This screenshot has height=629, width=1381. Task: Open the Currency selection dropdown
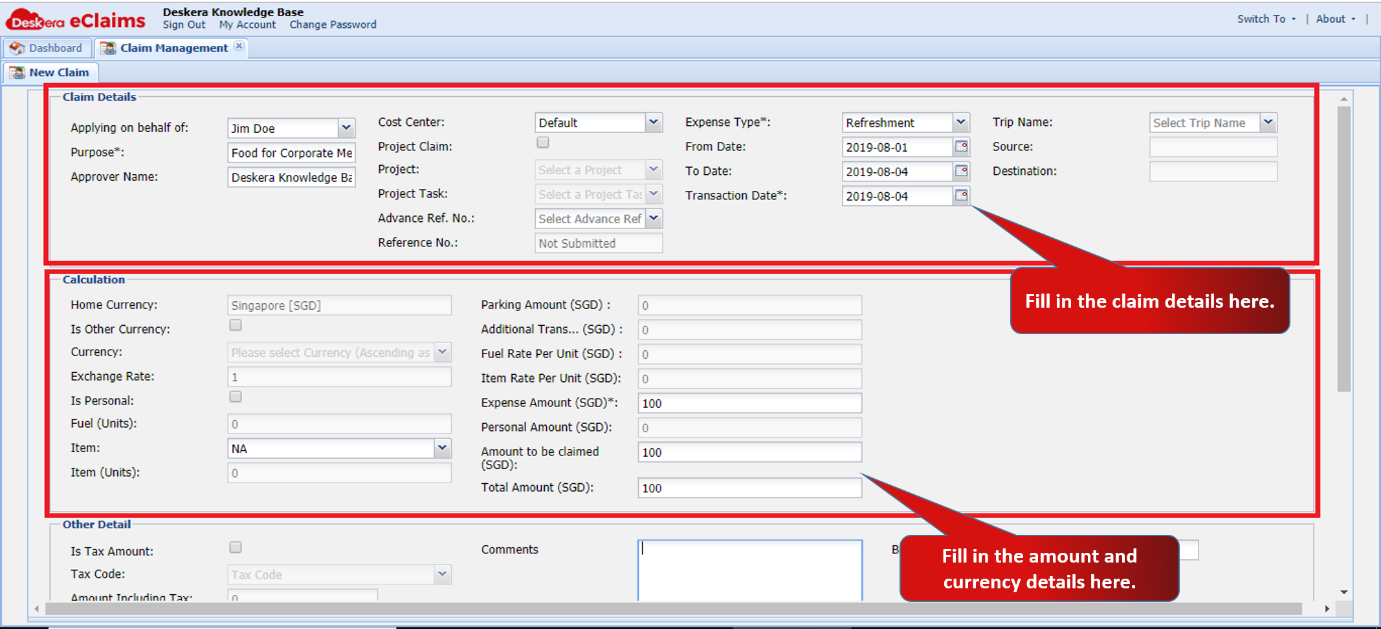pyautogui.click(x=443, y=352)
